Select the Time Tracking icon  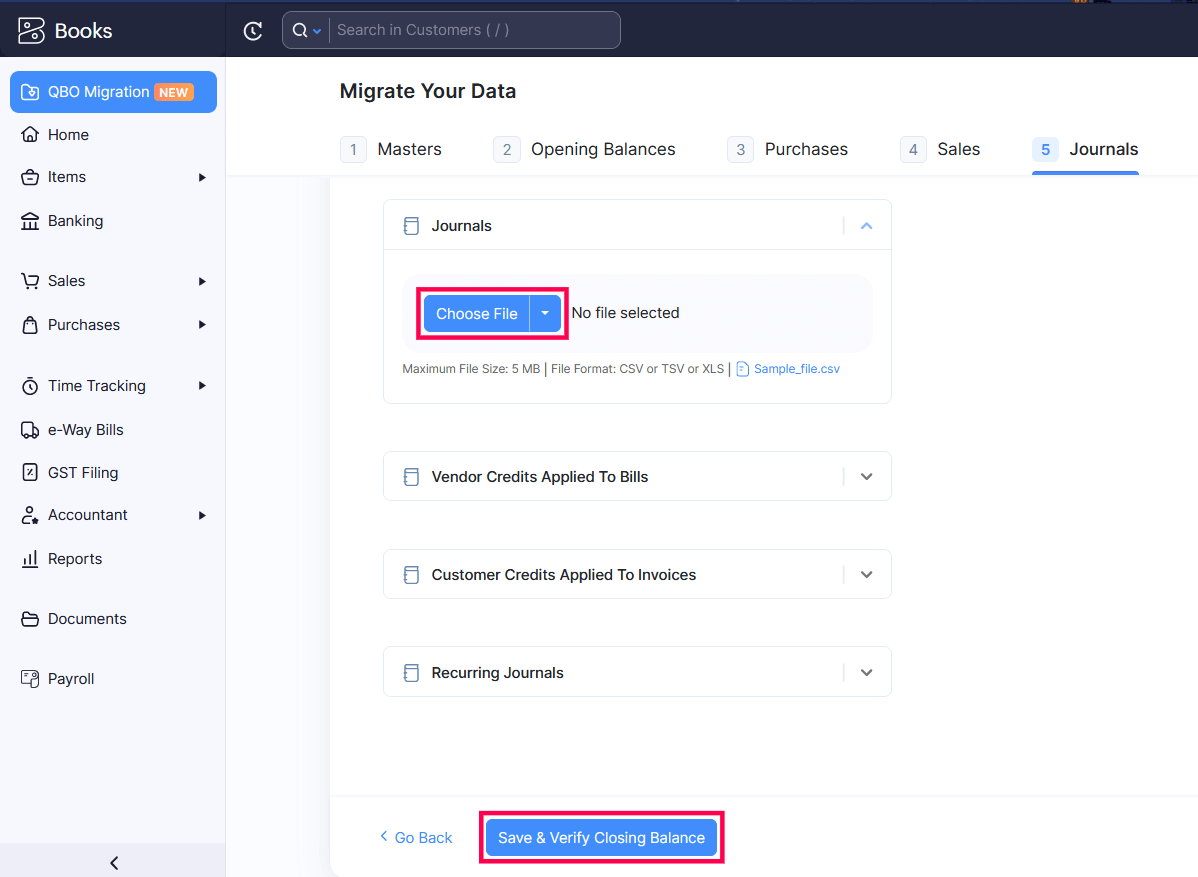click(30, 385)
